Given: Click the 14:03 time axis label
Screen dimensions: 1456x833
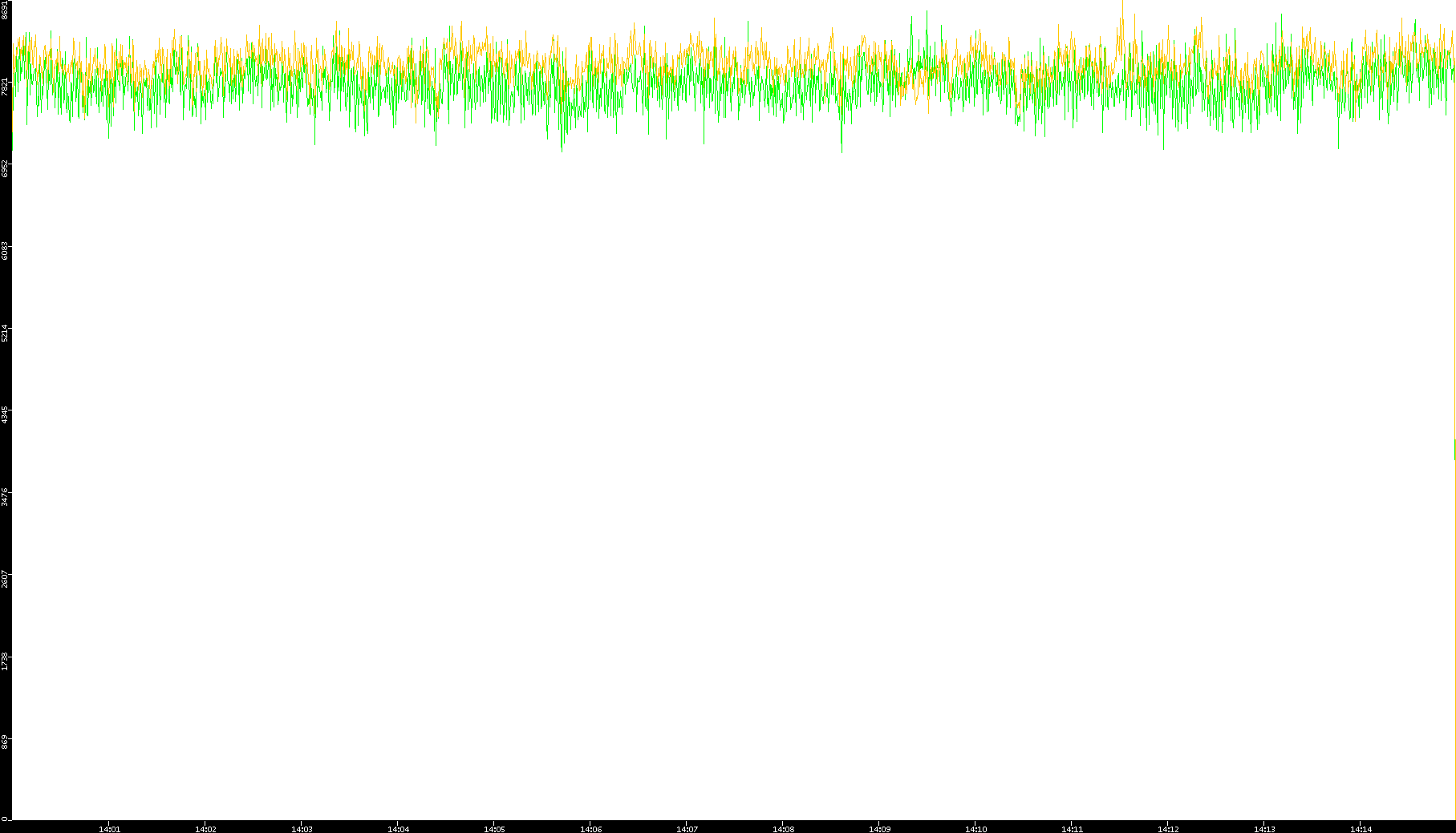Looking at the screenshot, I should pyautogui.click(x=302, y=828).
